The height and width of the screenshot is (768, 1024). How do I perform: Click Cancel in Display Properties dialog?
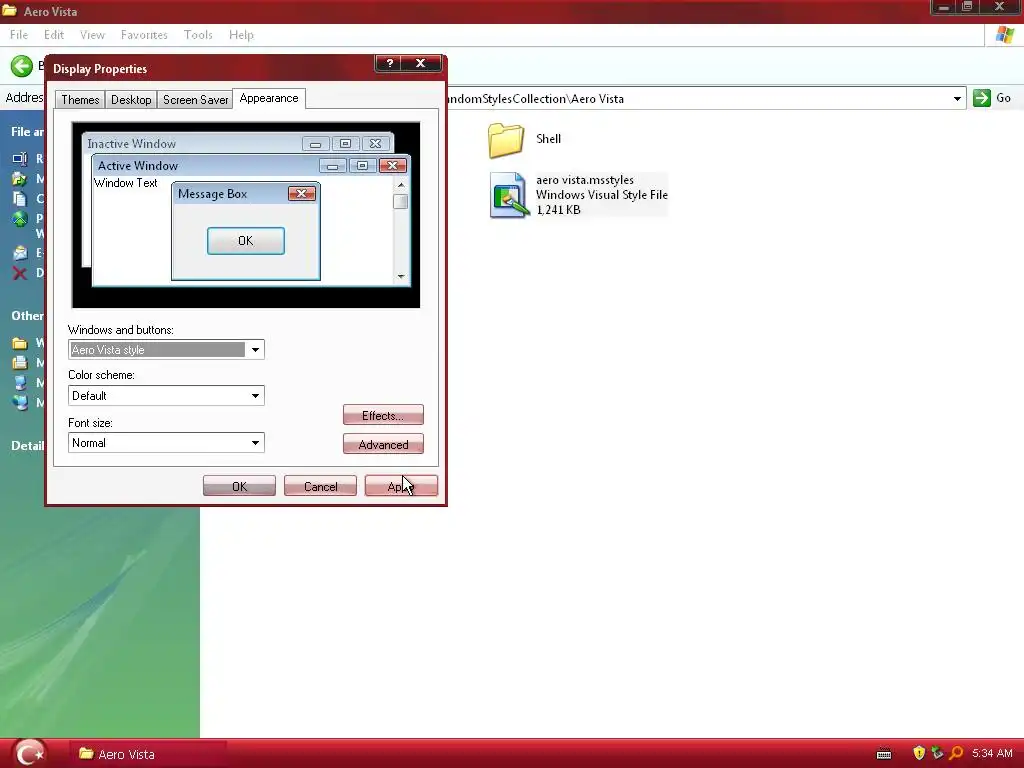[320, 486]
